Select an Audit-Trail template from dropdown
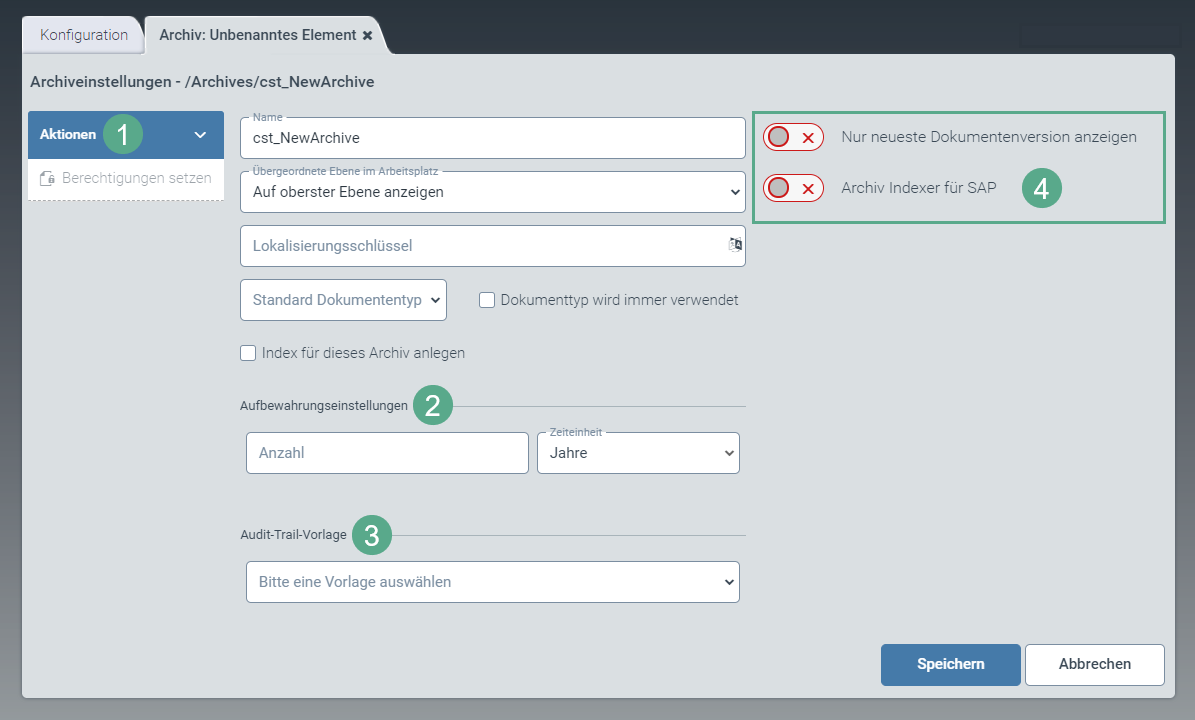Image resolution: width=1195 pixels, height=720 pixels. tap(492, 582)
